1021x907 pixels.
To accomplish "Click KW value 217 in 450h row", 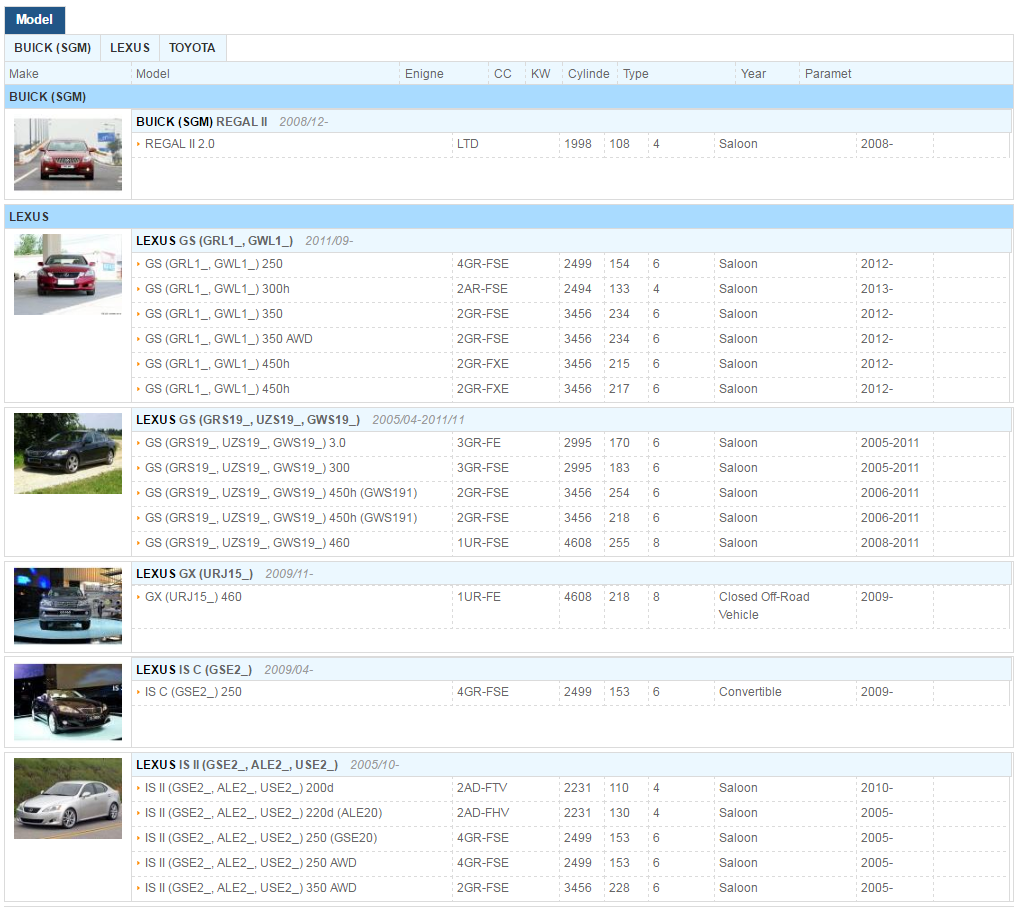I will [619, 389].
